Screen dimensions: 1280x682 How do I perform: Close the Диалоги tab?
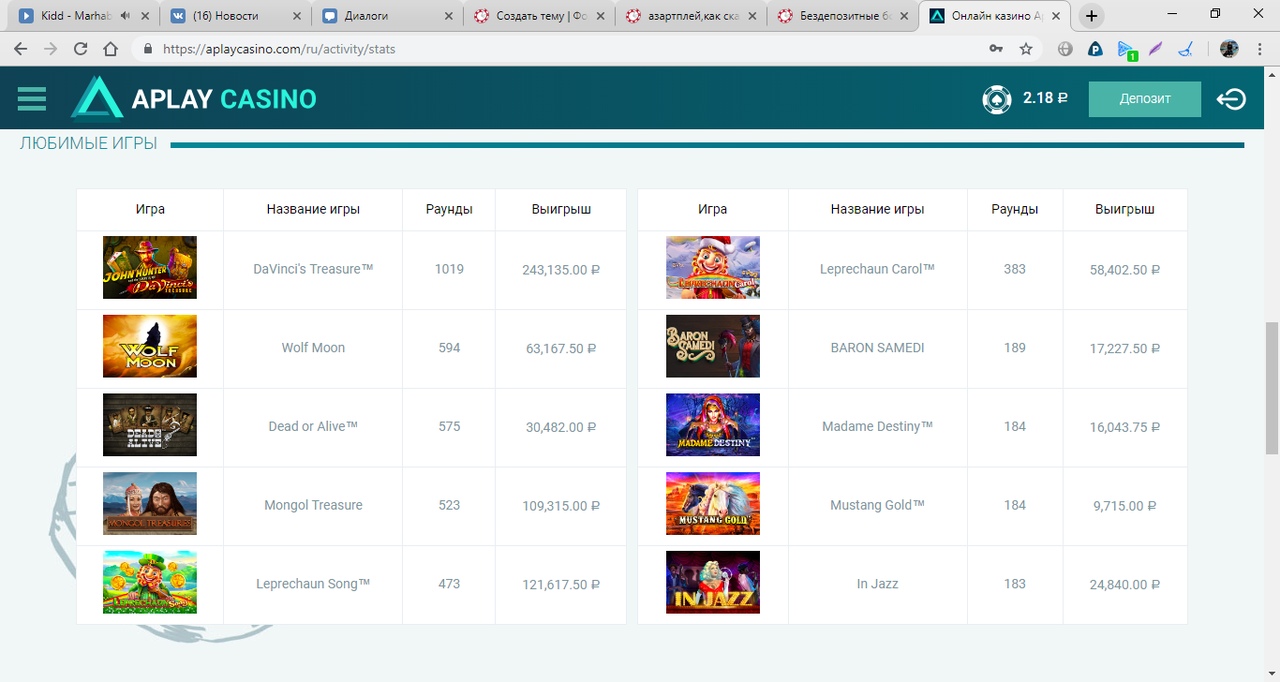(x=447, y=16)
